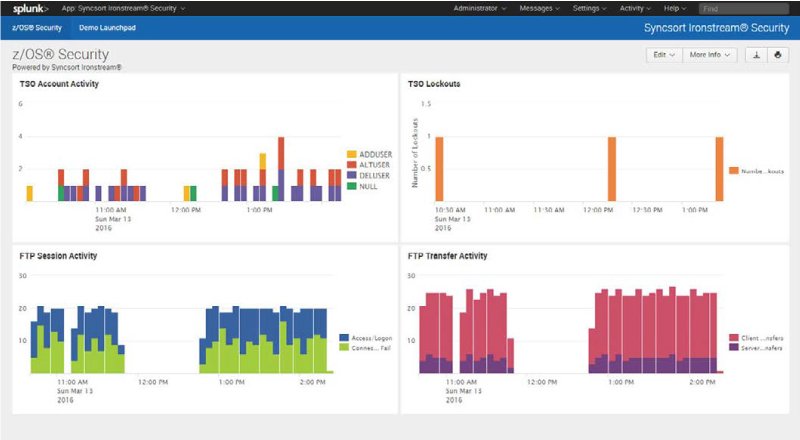Click the z/OS Security page heading
This screenshot has width=800, height=440.
point(61,54)
